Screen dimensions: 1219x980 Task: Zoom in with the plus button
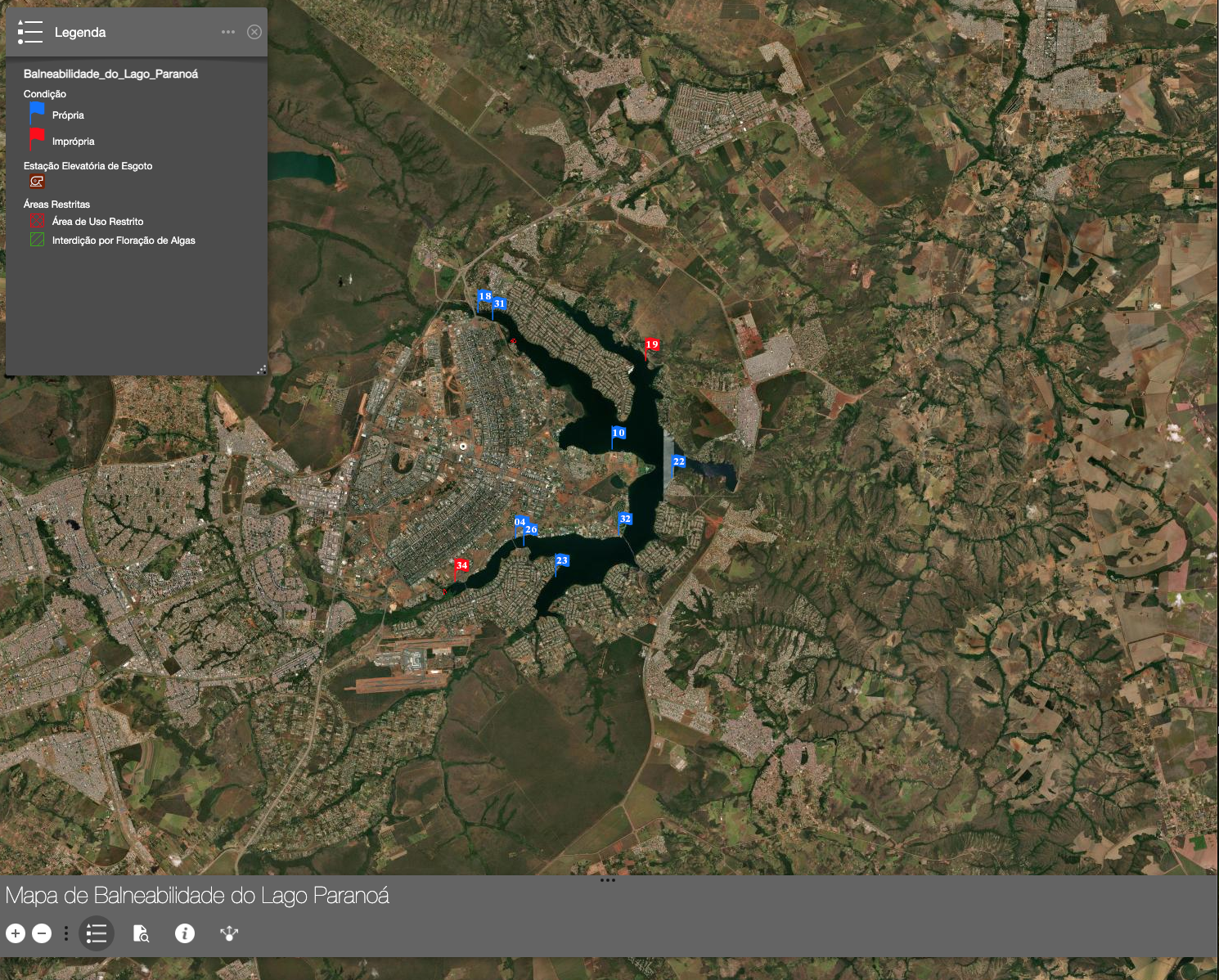pos(16,933)
